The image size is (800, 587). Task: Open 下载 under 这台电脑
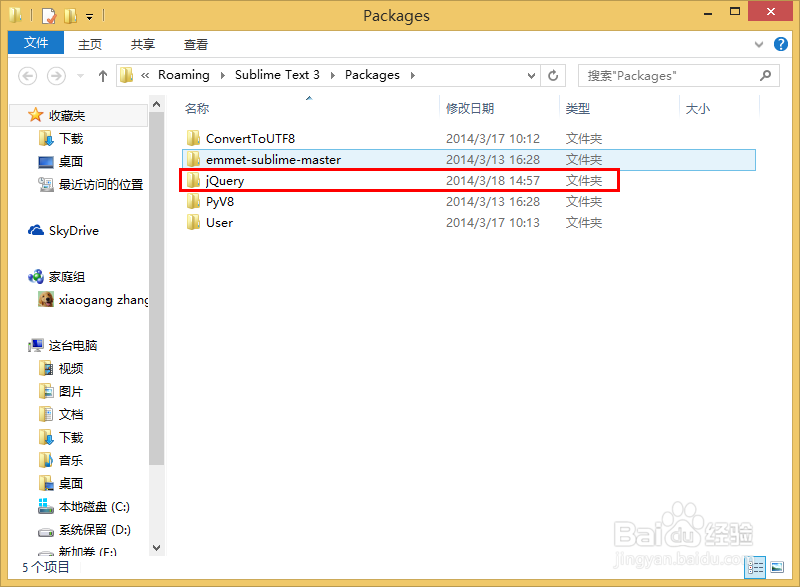click(61, 438)
